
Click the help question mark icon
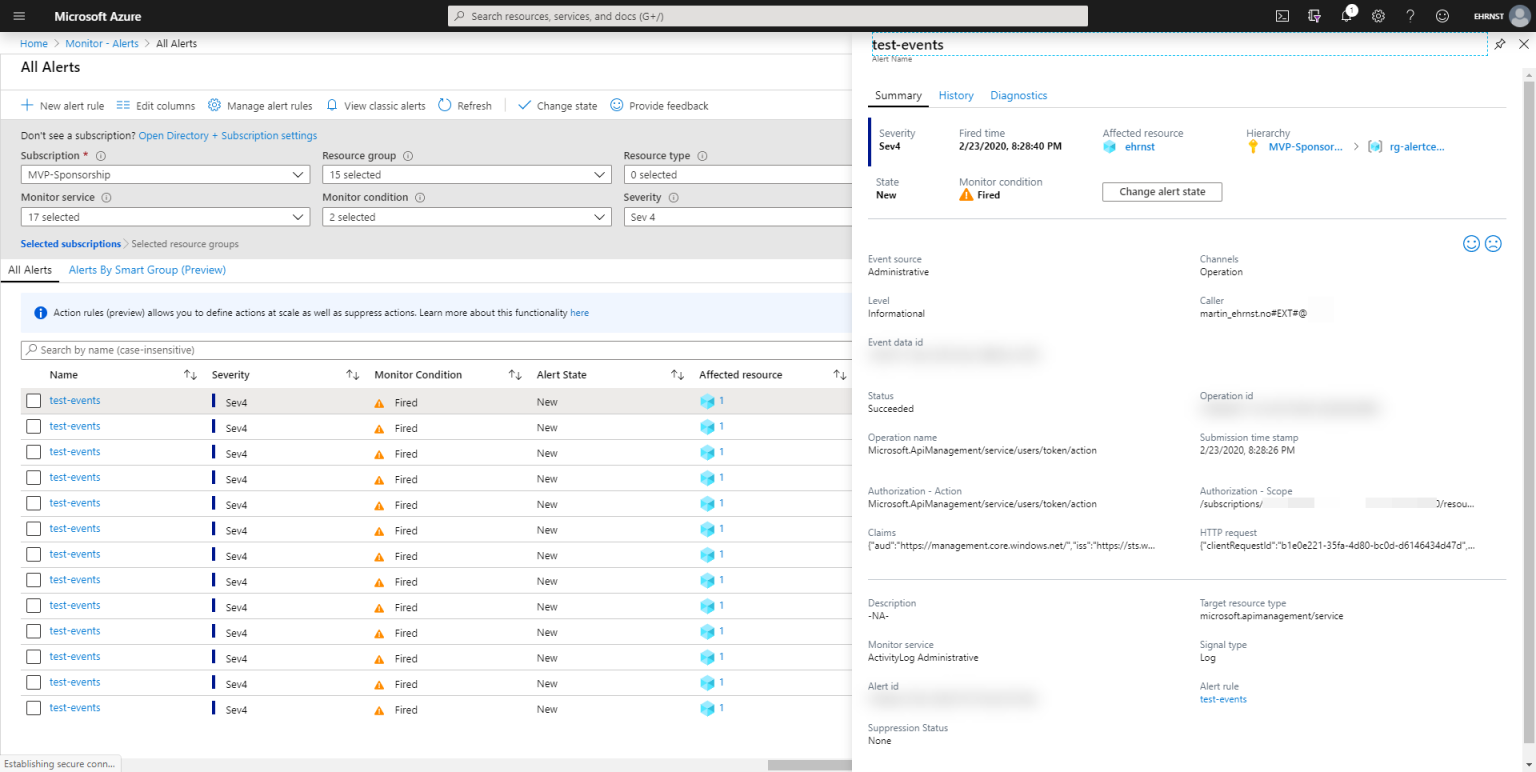(1410, 16)
